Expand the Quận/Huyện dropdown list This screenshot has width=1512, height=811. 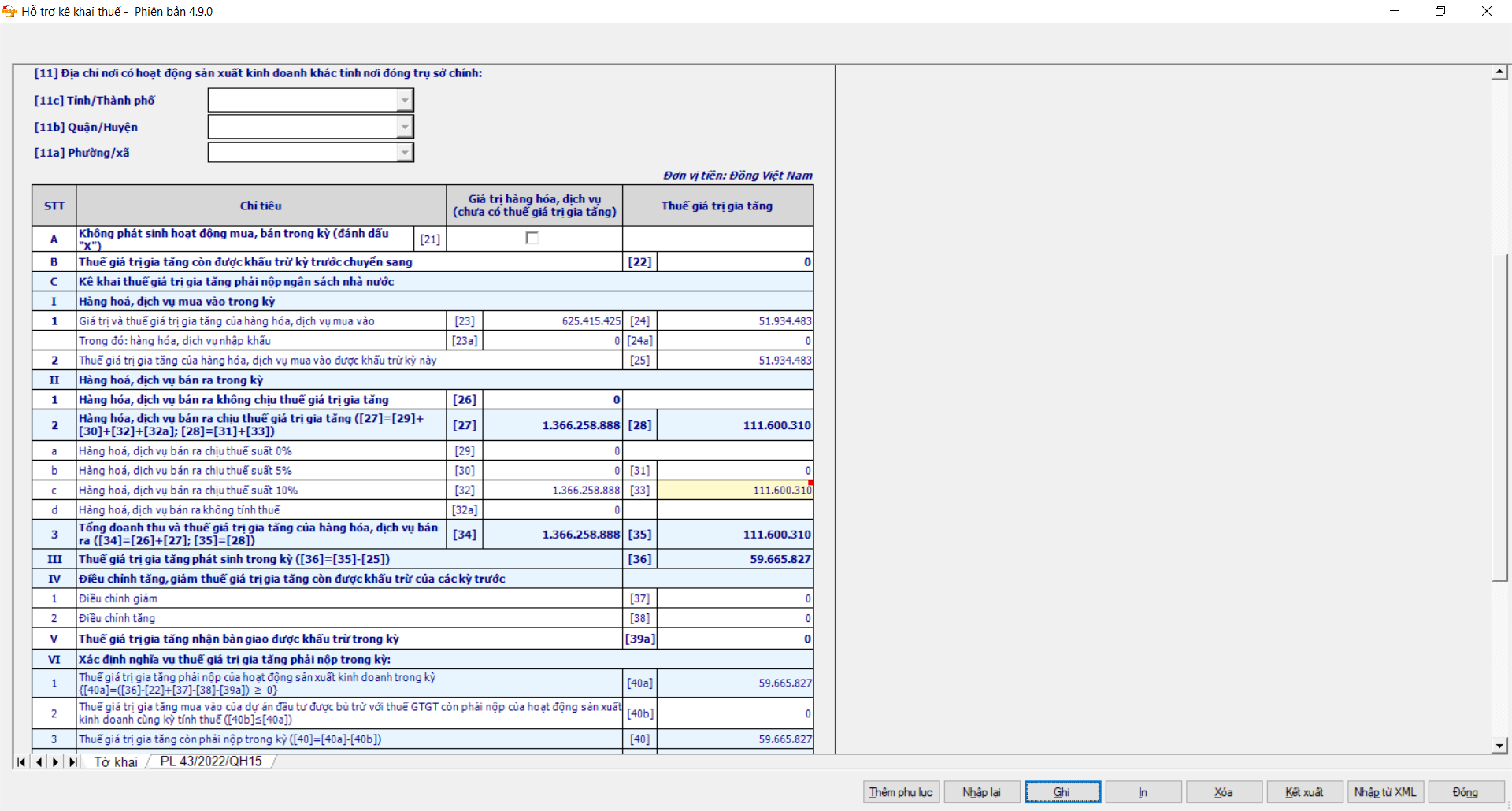[x=405, y=127]
